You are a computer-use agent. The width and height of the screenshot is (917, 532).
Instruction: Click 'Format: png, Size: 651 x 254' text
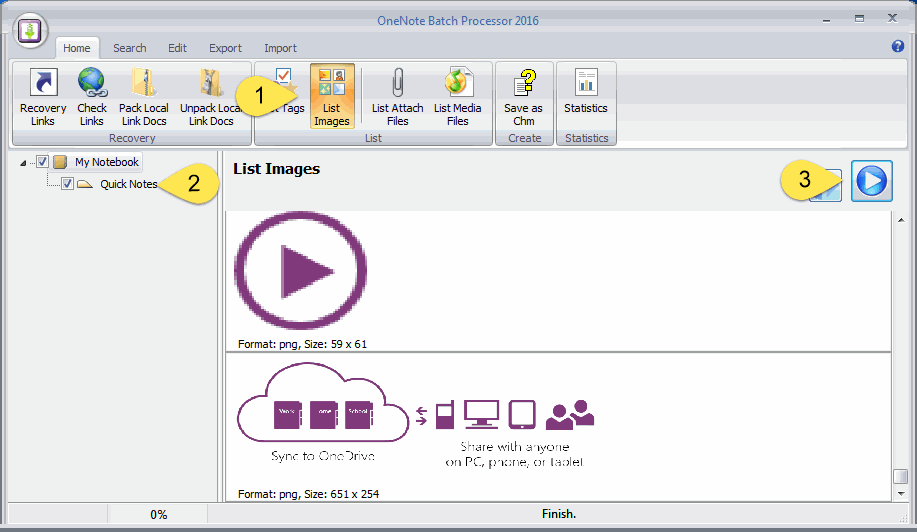(x=308, y=494)
